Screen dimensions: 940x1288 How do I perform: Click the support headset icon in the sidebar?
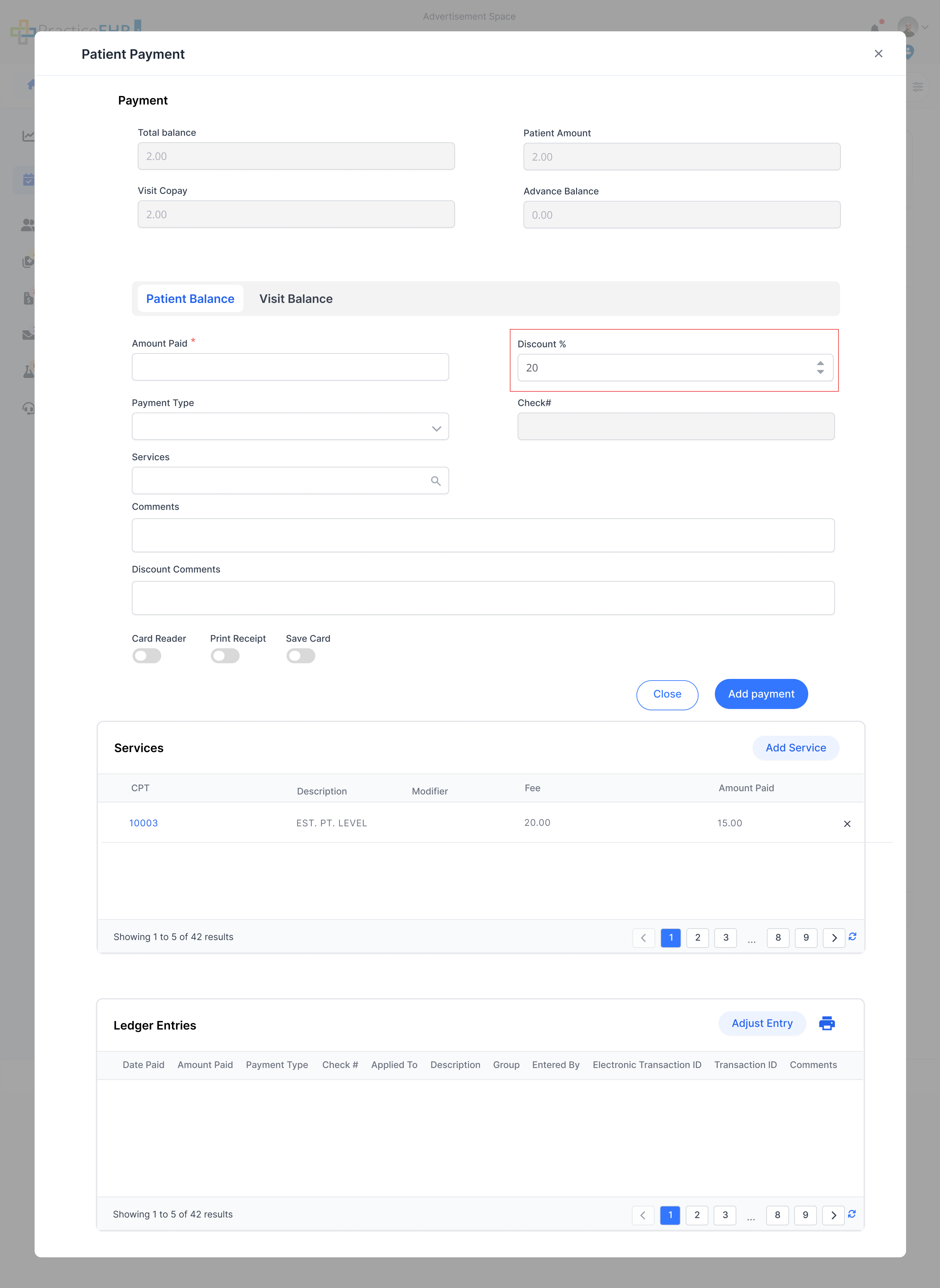tap(28, 408)
